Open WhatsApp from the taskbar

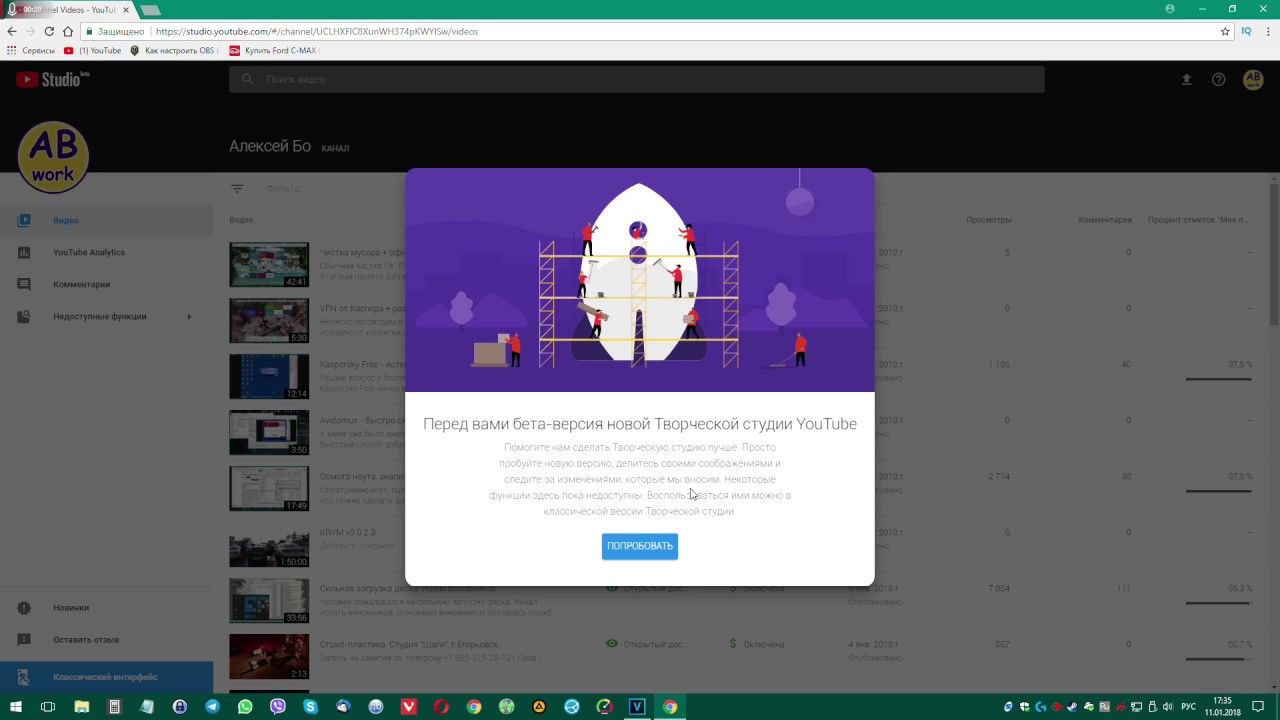coord(245,707)
